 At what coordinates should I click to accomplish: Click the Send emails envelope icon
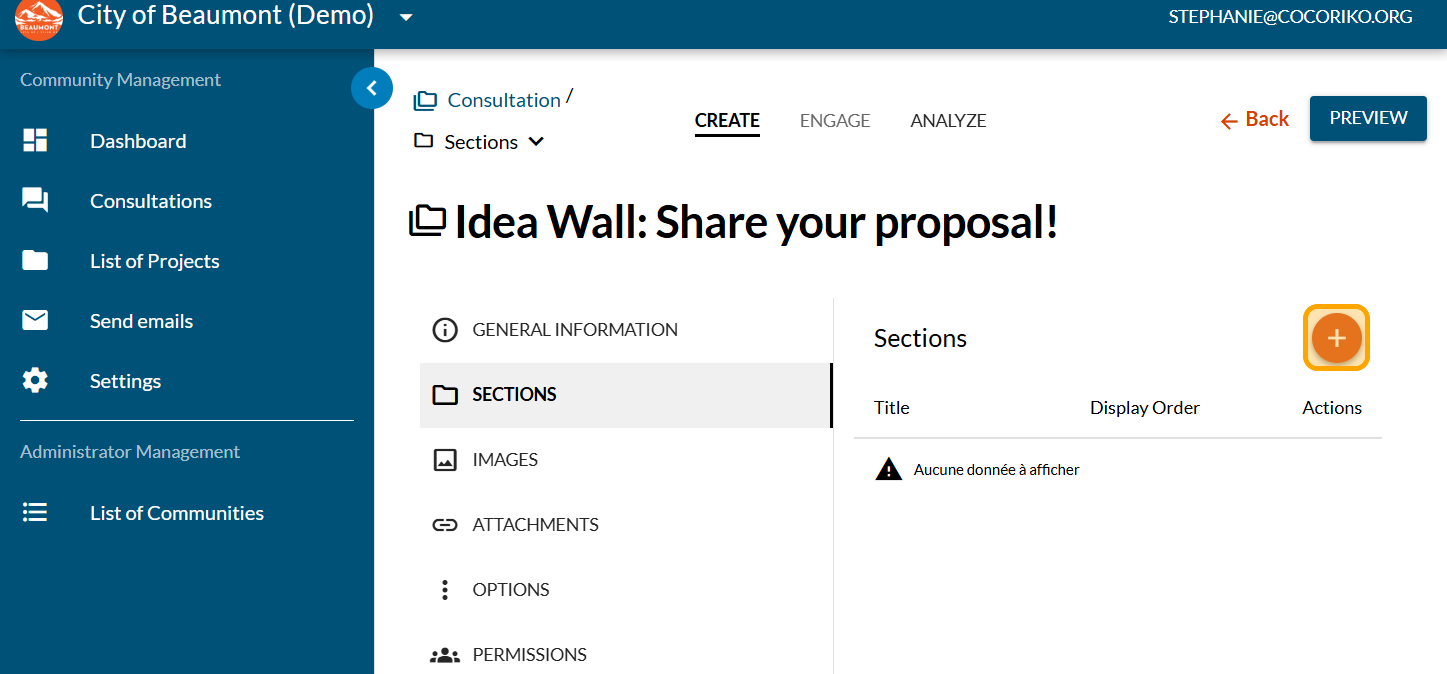point(35,321)
